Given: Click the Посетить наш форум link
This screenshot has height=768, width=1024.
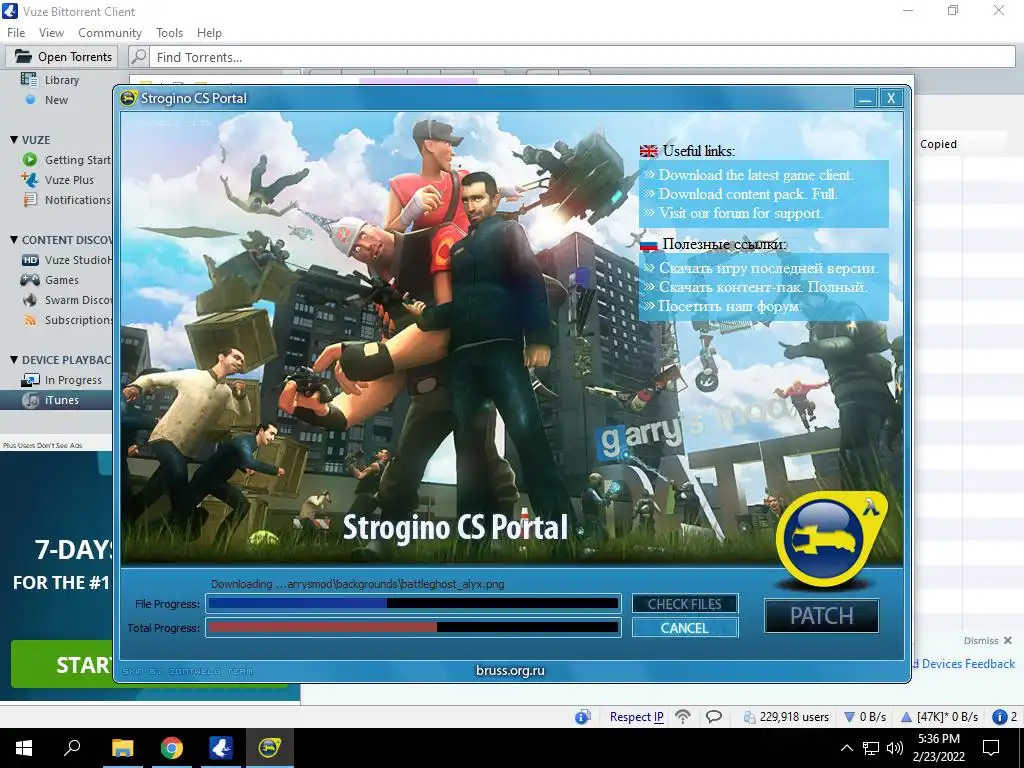Looking at the screenshot, I should click(729, 306).
